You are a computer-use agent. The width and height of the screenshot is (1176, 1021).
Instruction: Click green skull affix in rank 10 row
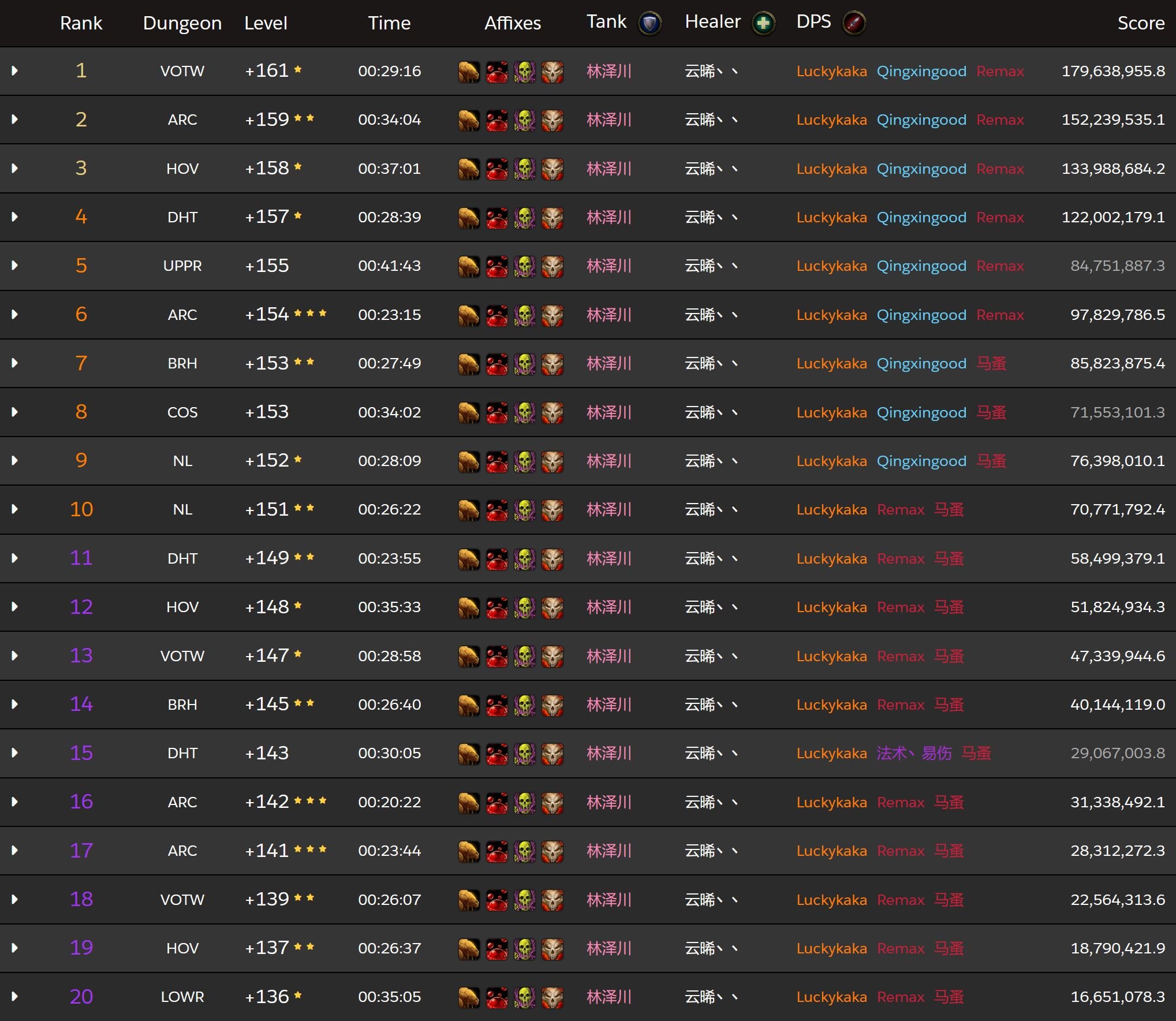524,510
